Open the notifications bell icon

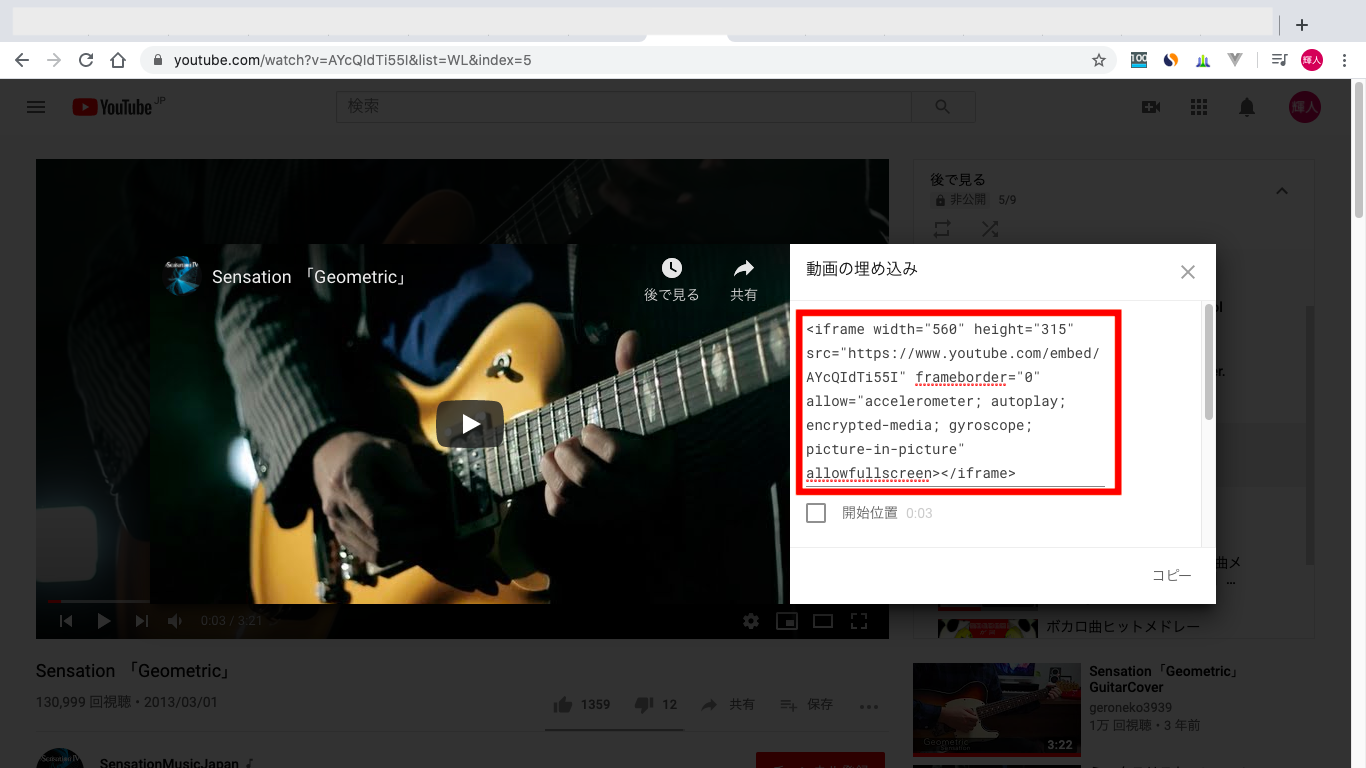[1247, 107]
